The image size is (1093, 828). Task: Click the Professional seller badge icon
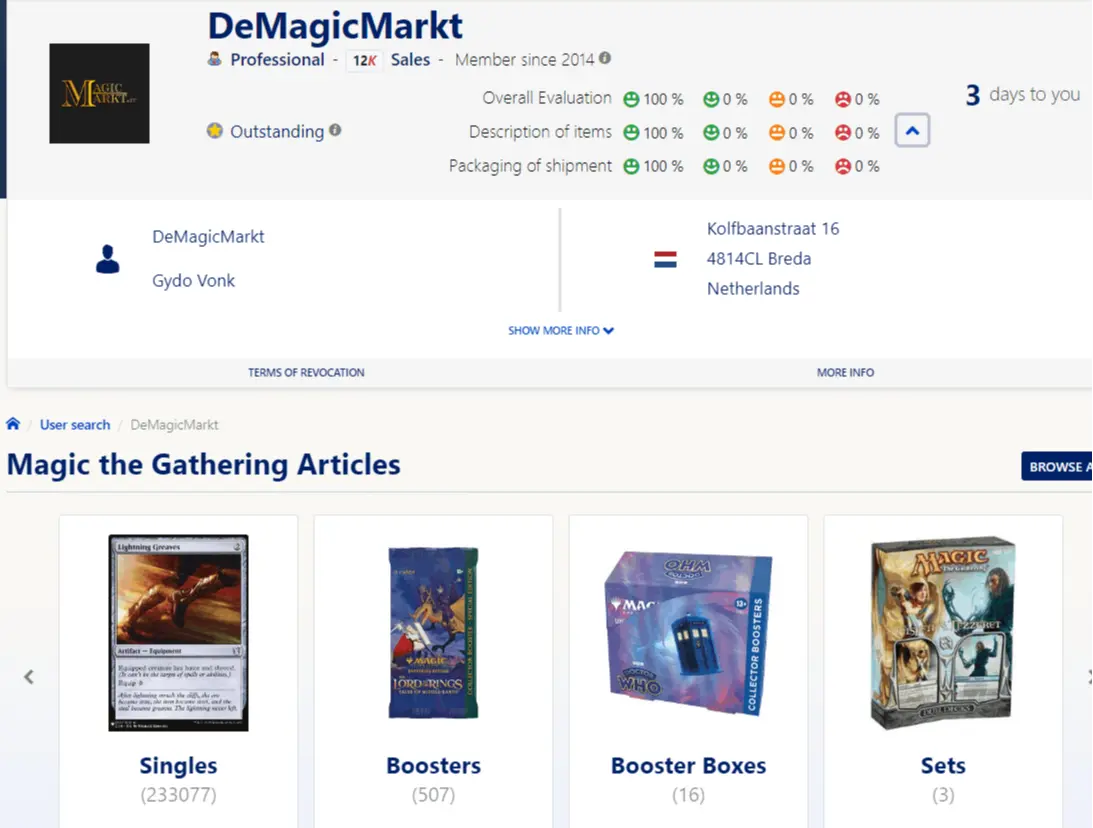coord(215,59)
